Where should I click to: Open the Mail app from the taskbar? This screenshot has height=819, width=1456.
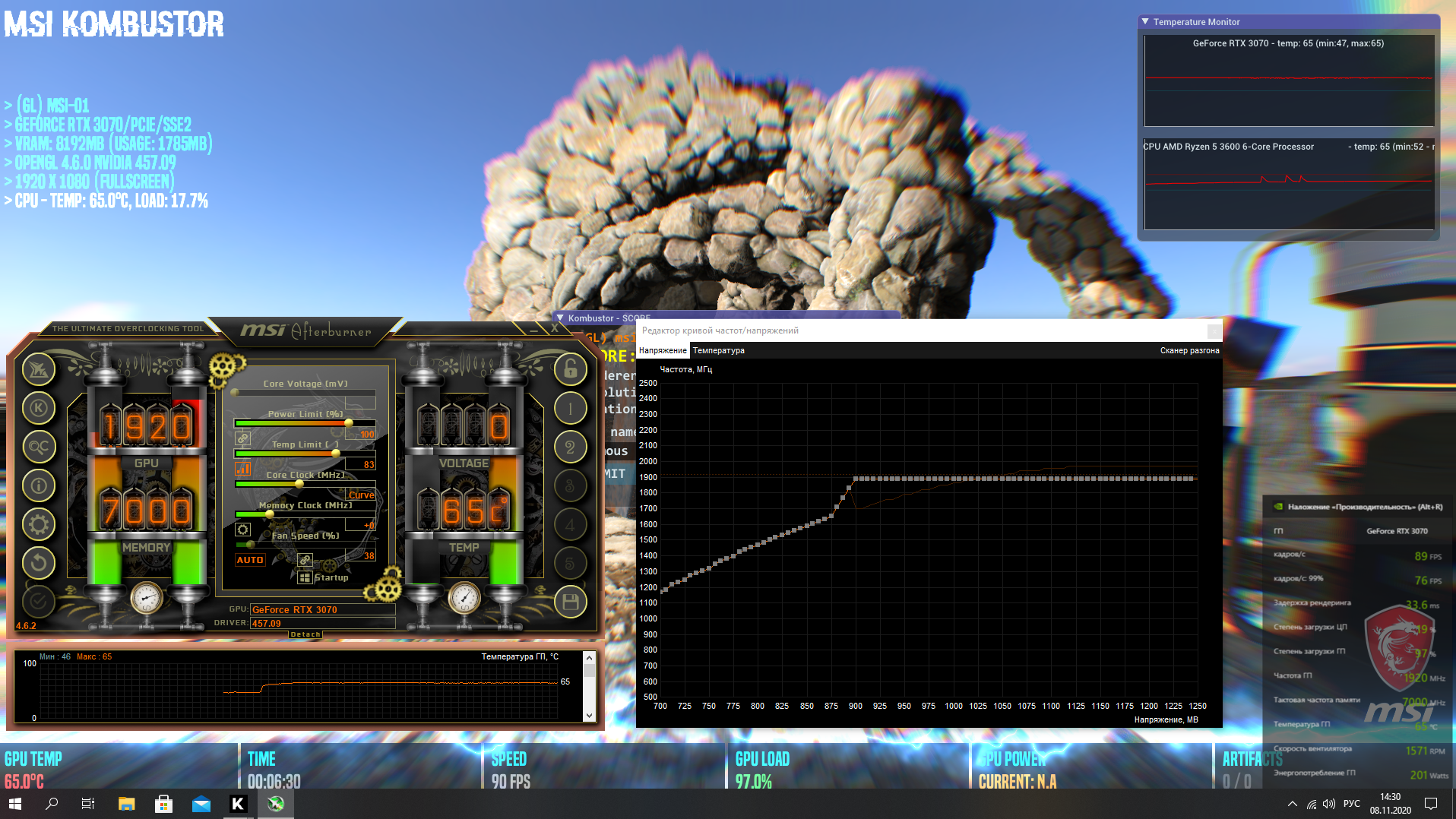click(201, 804)
